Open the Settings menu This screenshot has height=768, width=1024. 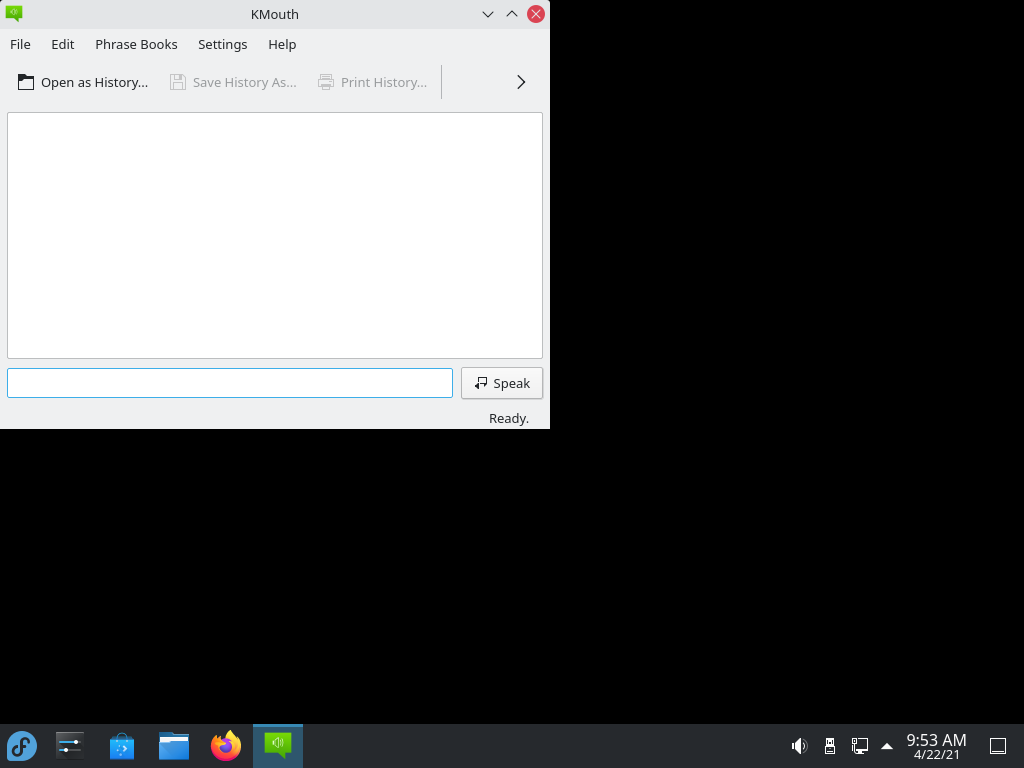pos(223,44)
